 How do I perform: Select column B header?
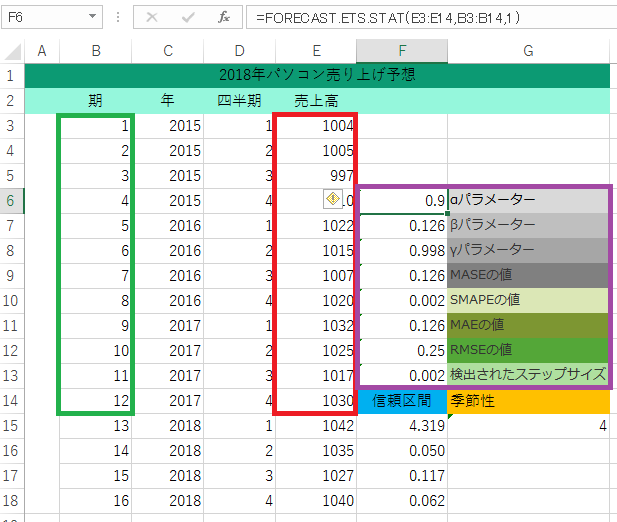tap(96, 51)
